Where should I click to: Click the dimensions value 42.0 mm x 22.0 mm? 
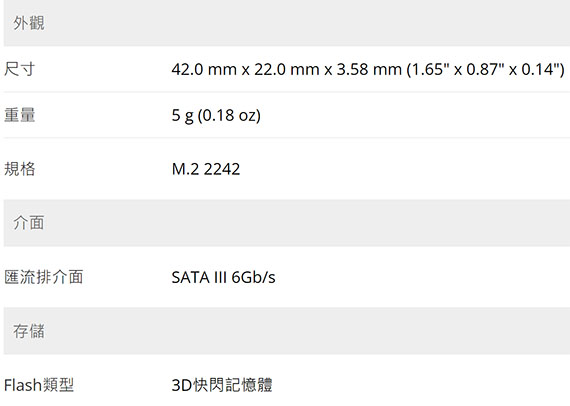[245, 69]
